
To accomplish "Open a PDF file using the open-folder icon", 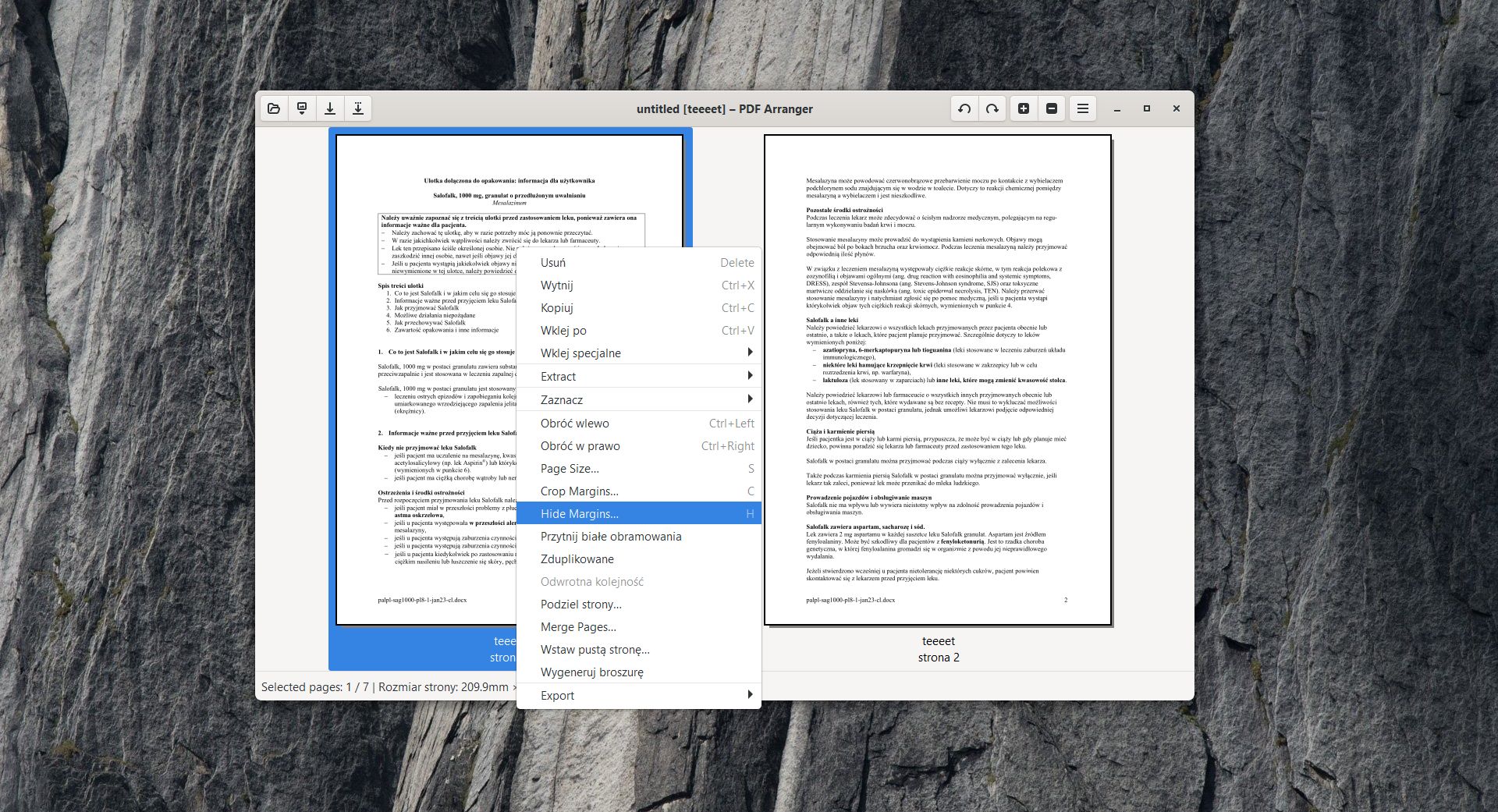I will [x=274, y=108].
